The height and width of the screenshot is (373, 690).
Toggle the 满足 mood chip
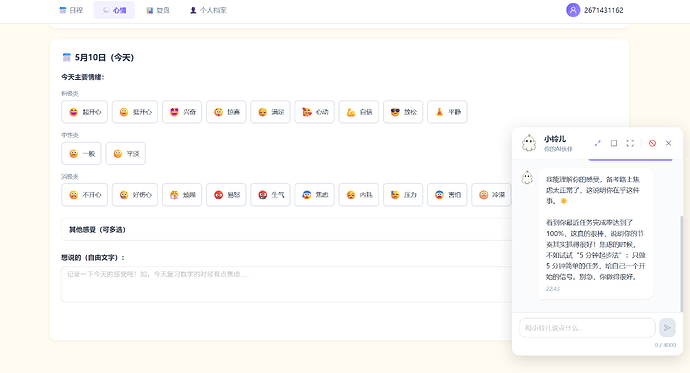point(270,112)
